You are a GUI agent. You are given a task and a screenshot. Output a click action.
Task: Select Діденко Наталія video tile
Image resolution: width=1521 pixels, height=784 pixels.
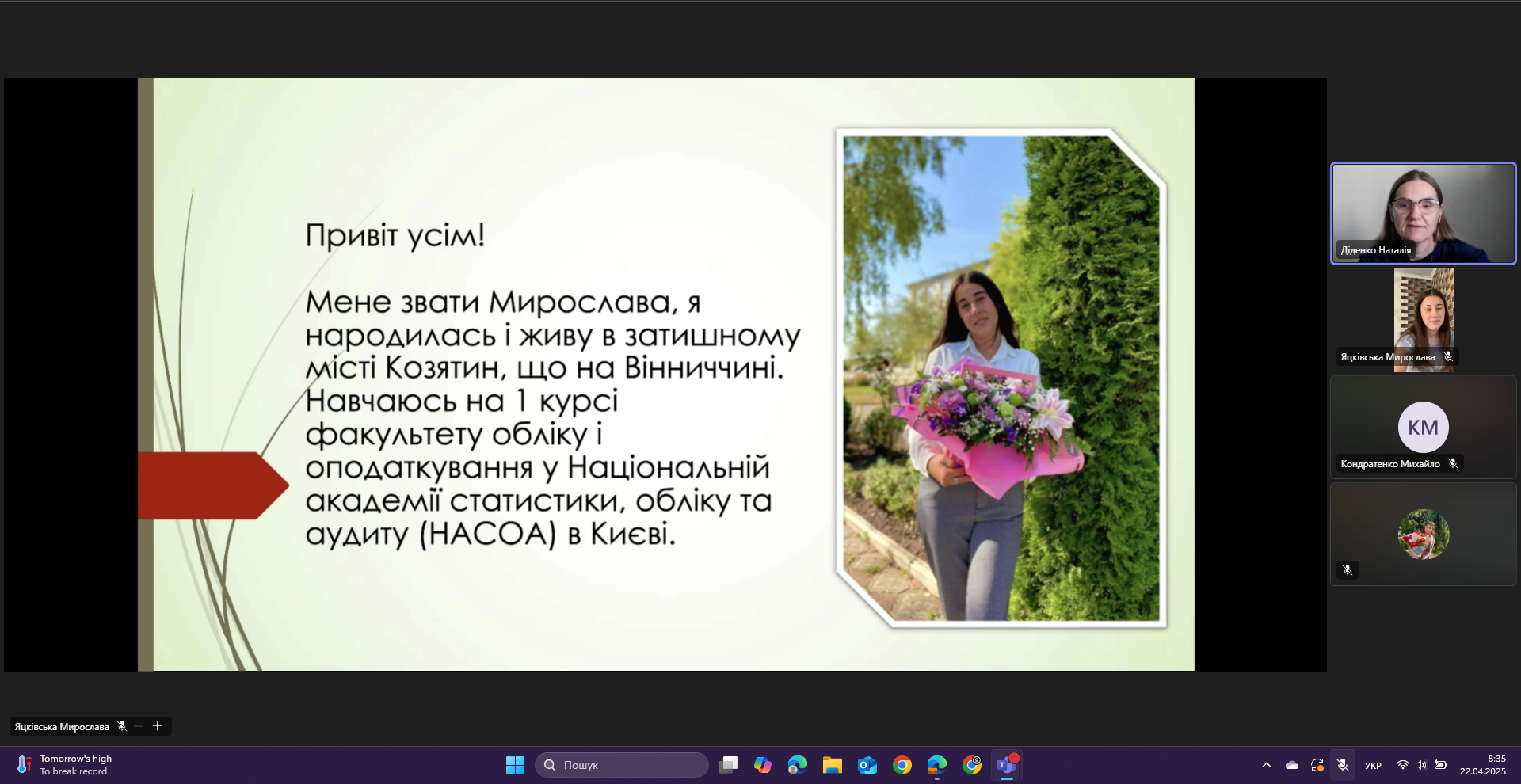pos(1423,213)
